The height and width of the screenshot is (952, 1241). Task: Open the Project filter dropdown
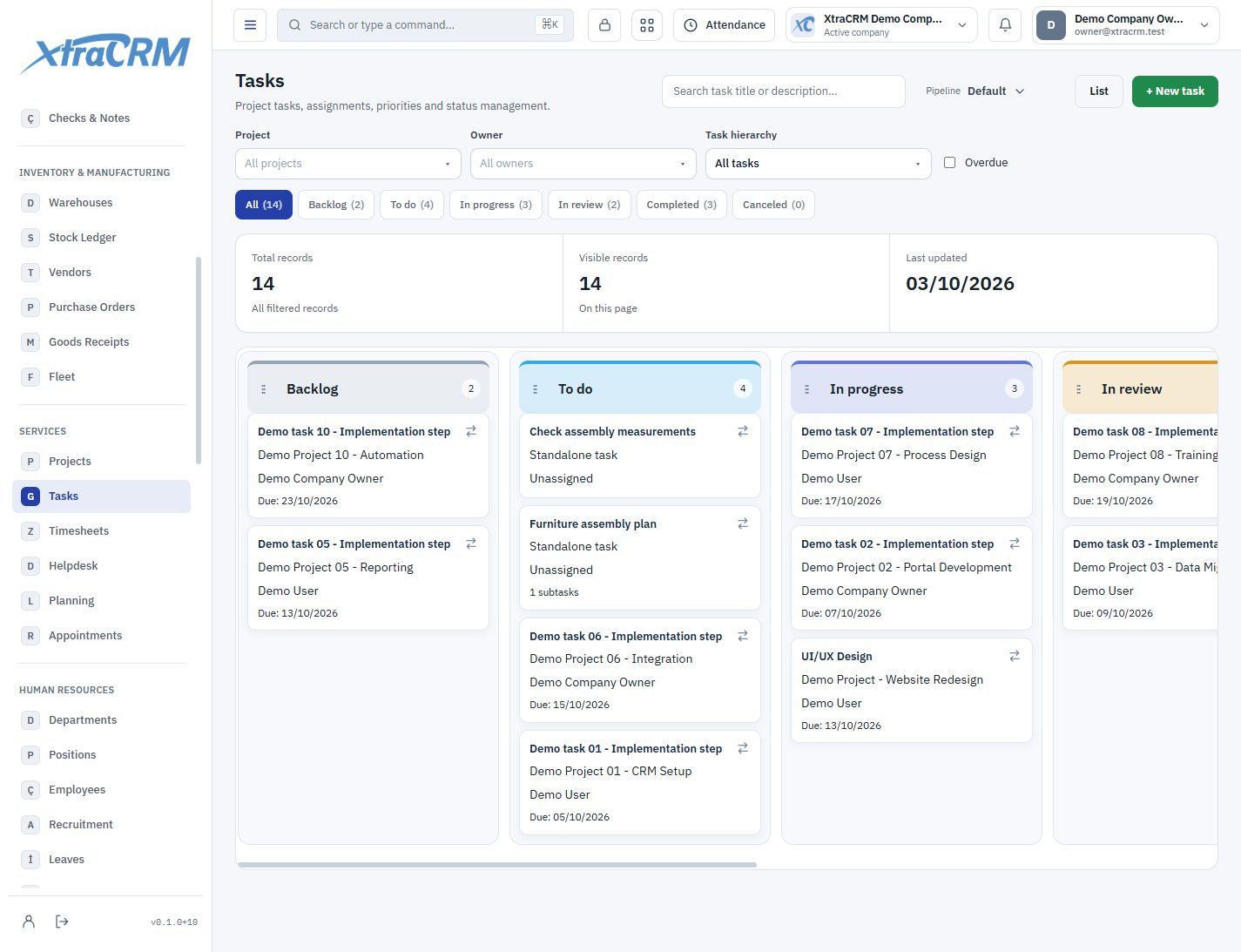click(x=348, y=164)
